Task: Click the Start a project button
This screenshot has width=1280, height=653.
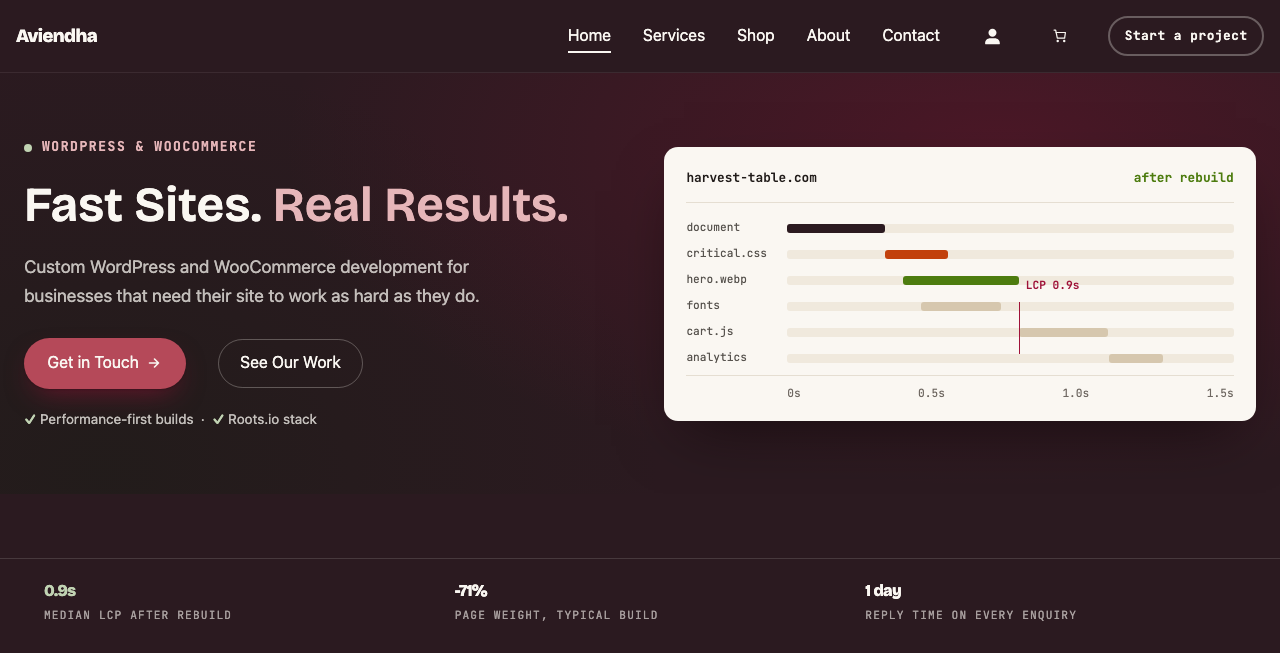Action: pyautogui.click(x=1186, y=36)
